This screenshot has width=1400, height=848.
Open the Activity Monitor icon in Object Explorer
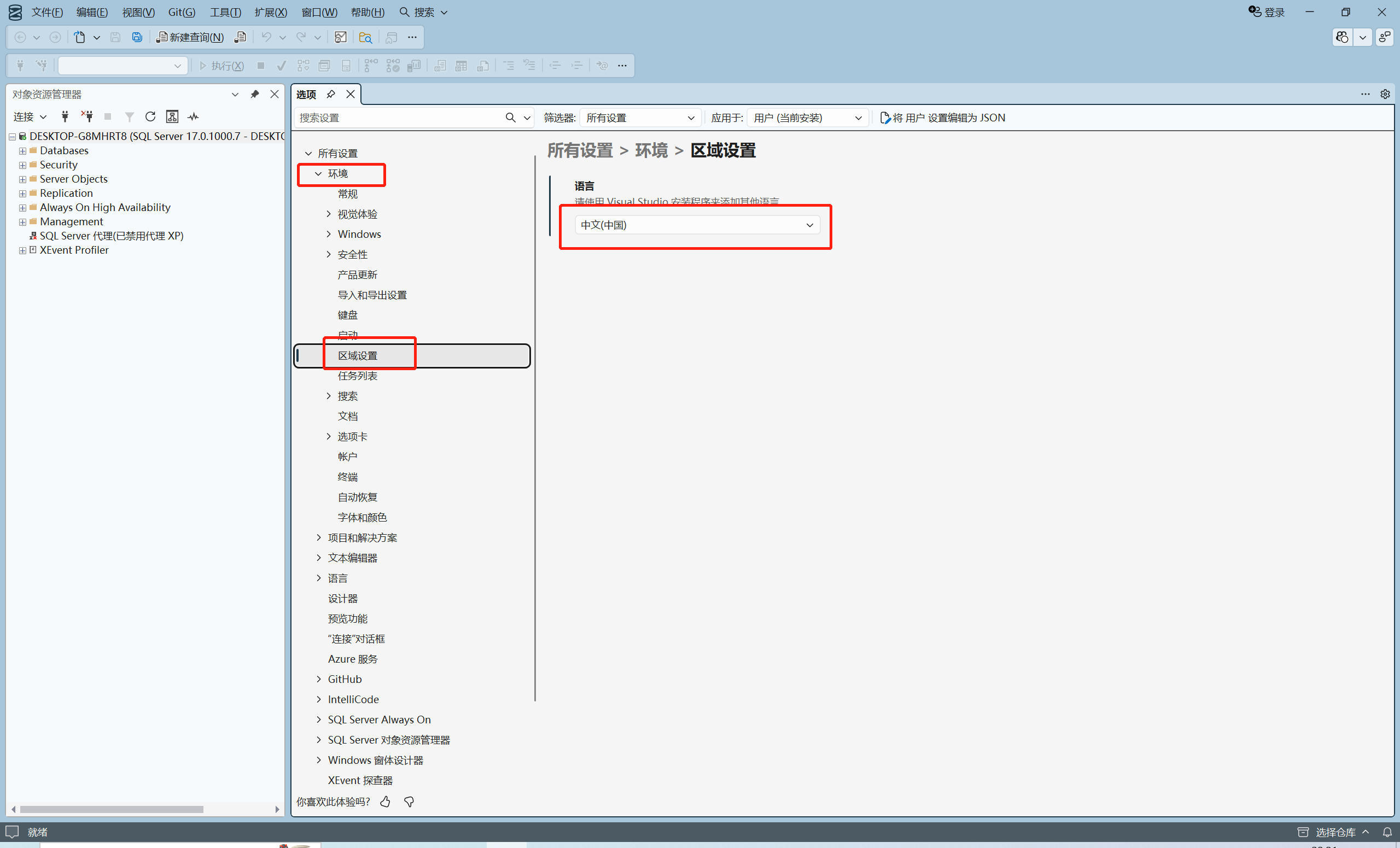[194, 116]
